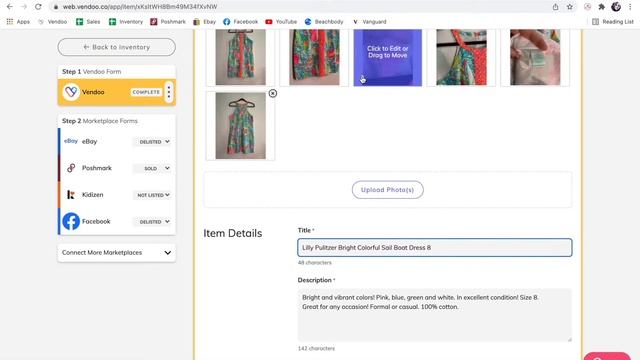Click the Item Details heading
This screenshot has width=640, height=360.
click(233, 233)
